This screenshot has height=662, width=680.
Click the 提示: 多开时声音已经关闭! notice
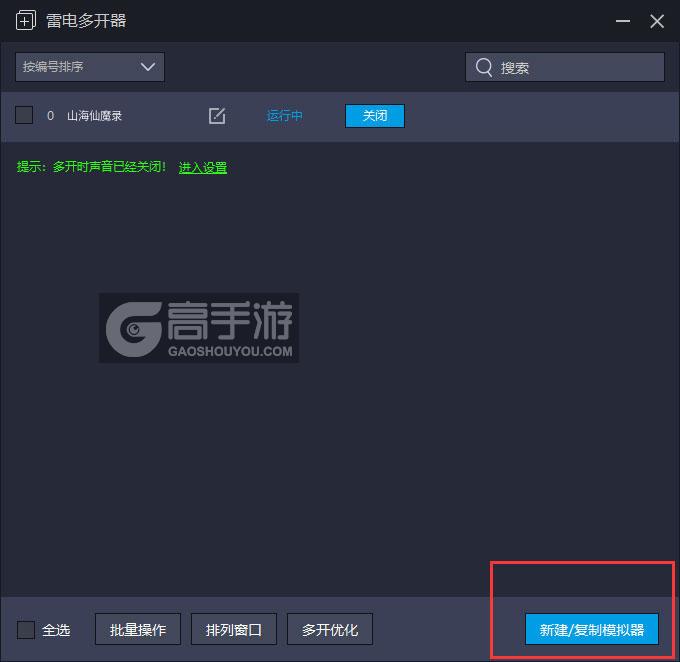(91, 167)
